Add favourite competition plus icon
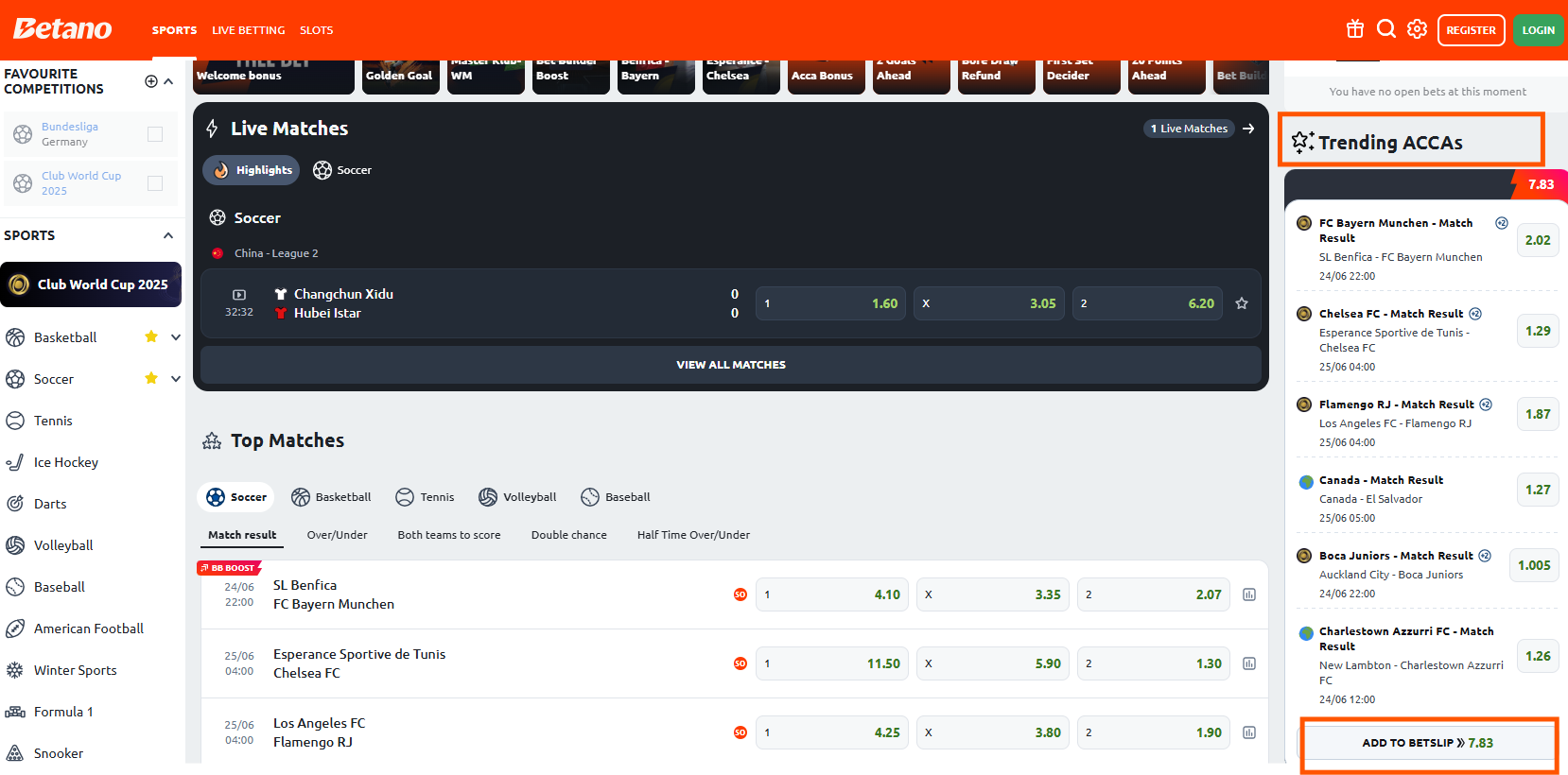Image resolution: width=1568 pixels, height=775 pixels. click(x=151, y=81)
